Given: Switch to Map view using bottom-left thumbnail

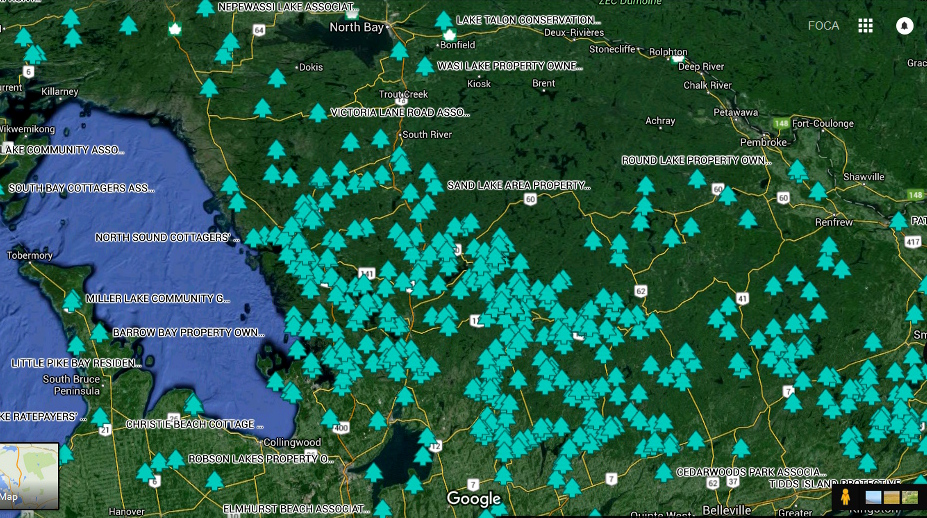Looking at the screenshot, I should [x=29, y=476].
